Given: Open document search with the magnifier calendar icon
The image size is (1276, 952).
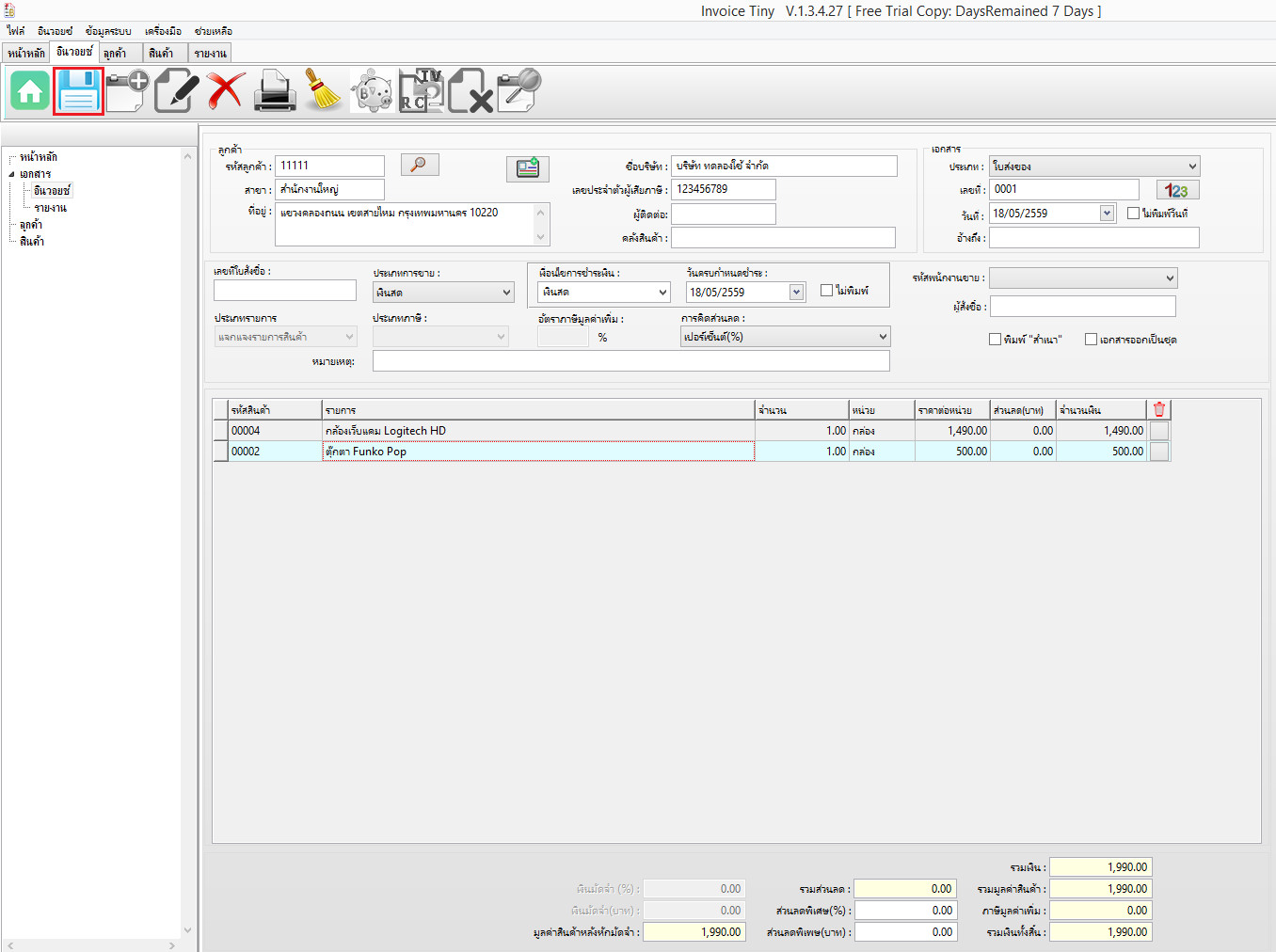Looking at the screenshot, I should 518,91.
